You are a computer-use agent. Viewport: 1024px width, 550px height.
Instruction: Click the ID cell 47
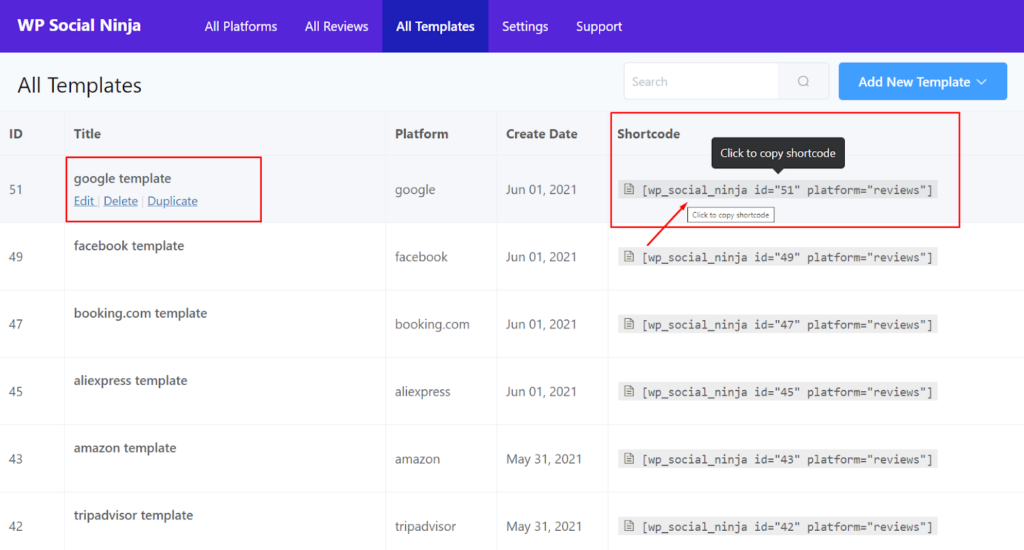pos(16,324)
